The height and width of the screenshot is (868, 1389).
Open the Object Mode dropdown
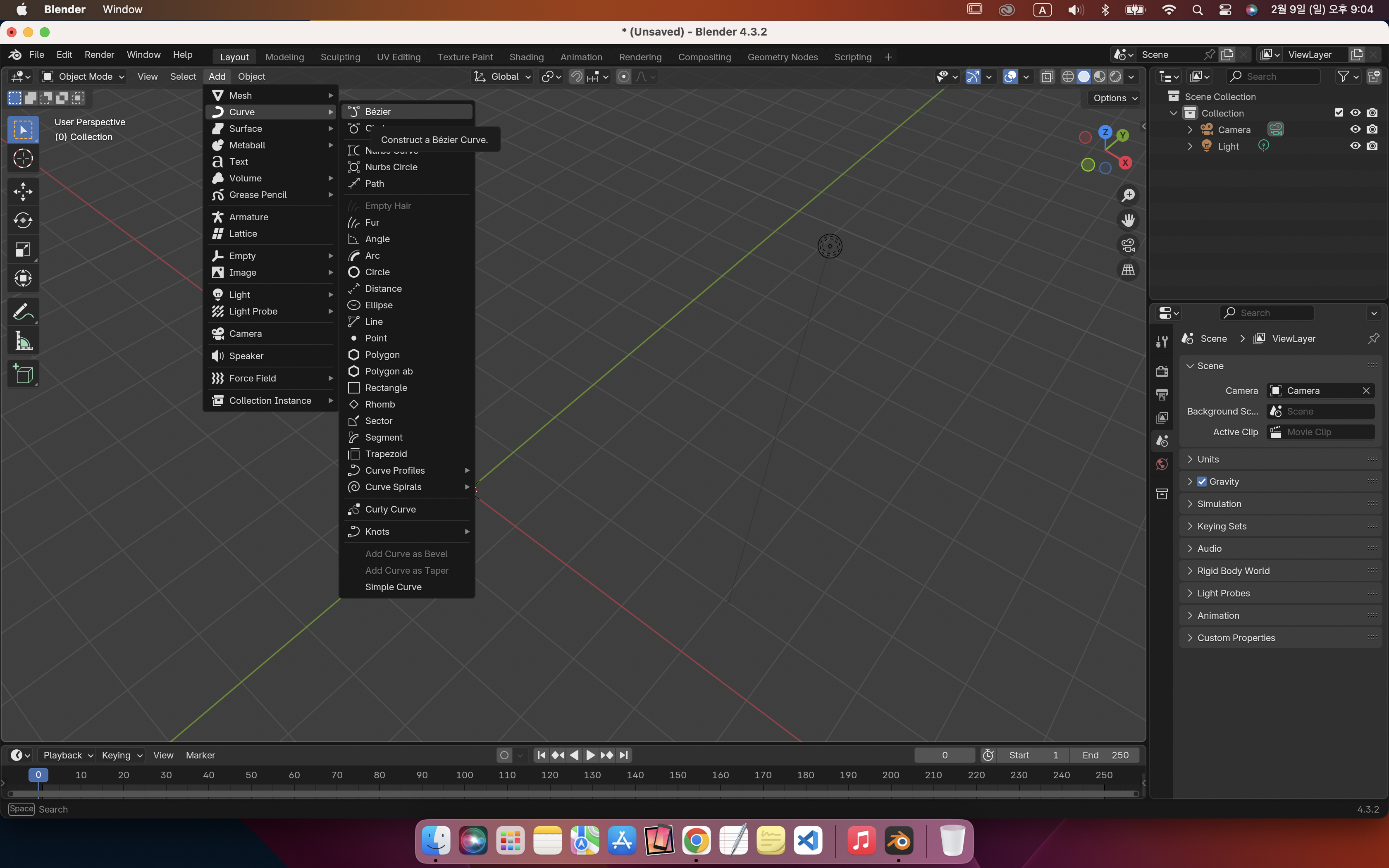[83, 76]
